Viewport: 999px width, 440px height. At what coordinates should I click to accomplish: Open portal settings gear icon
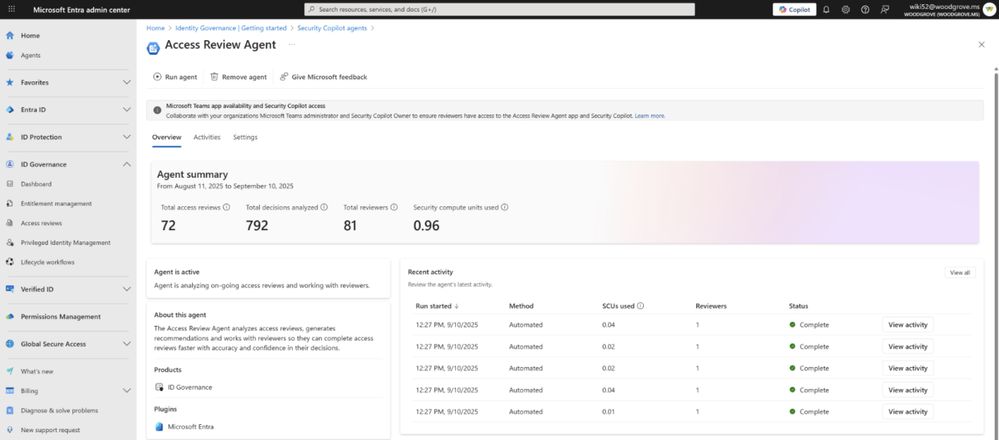(x=845, y=10)
